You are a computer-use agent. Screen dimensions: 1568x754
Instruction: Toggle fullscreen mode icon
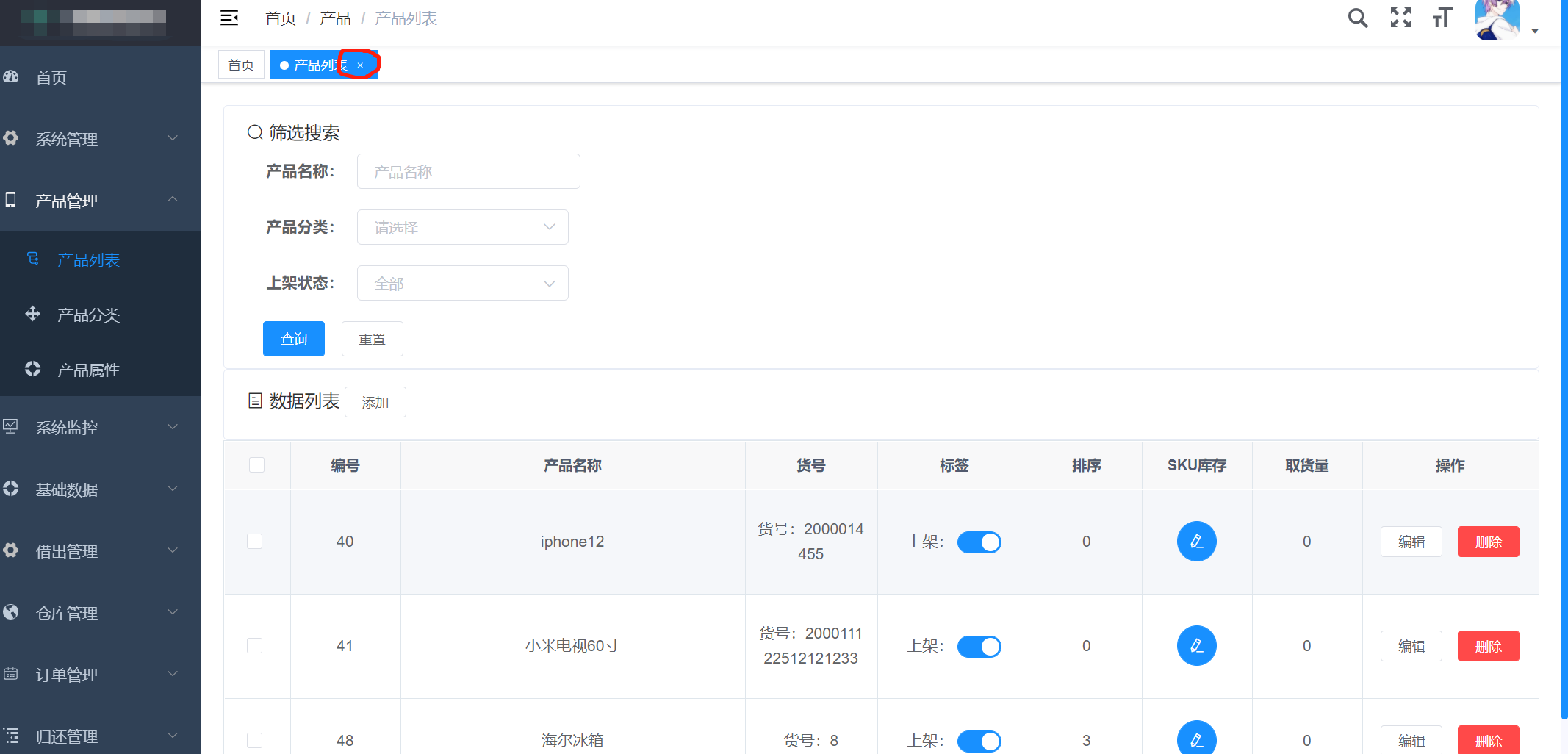[1400, 18]
